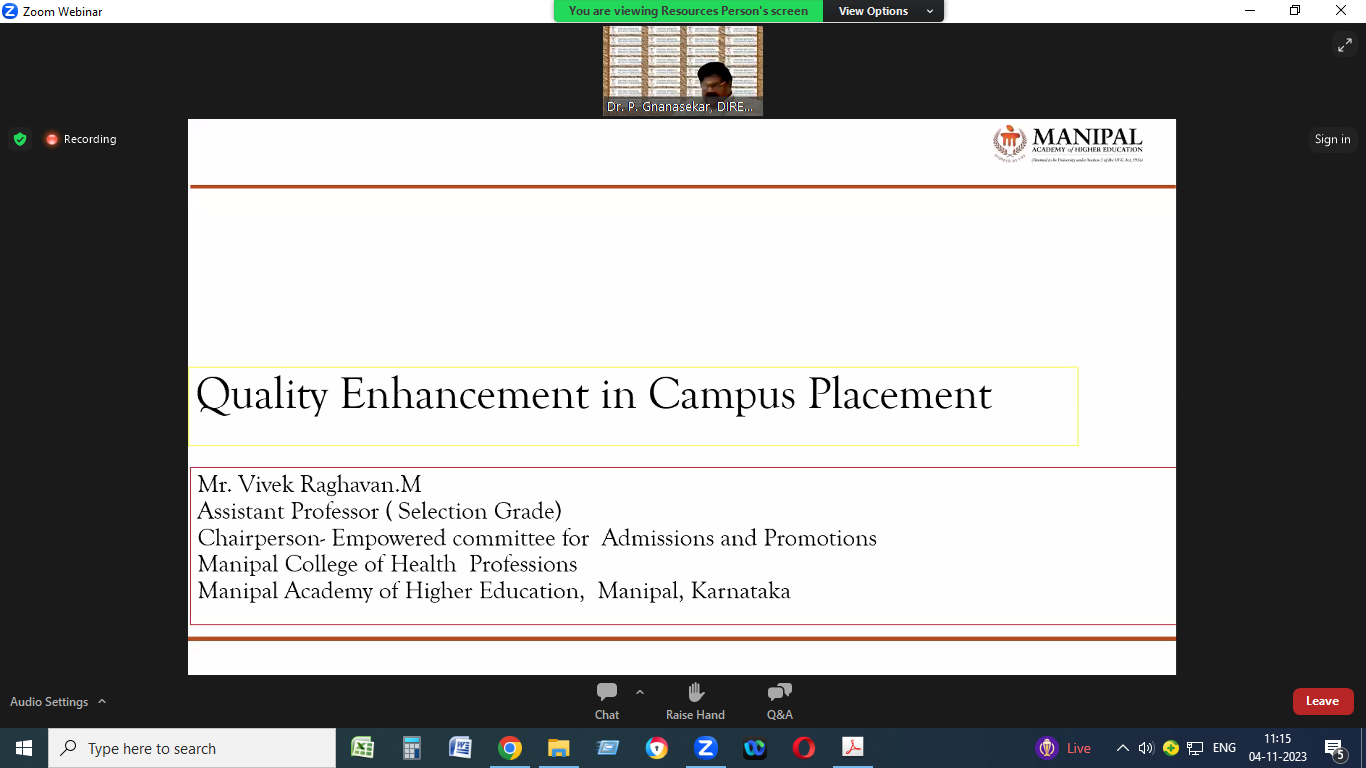Open the Q&A panel
This screenshot has height=768, width=1366.
pos(779,701)
